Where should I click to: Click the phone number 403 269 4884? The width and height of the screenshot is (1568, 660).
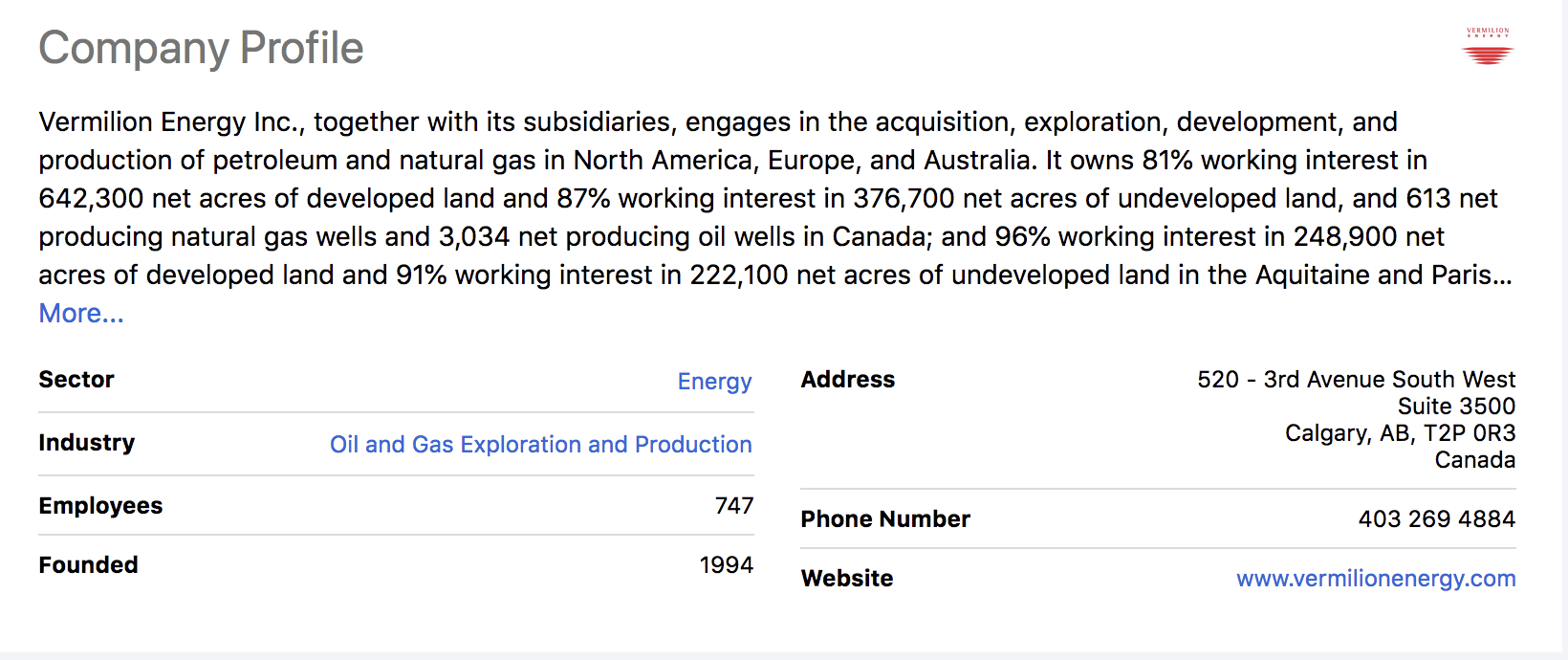tap(1436, 519)
